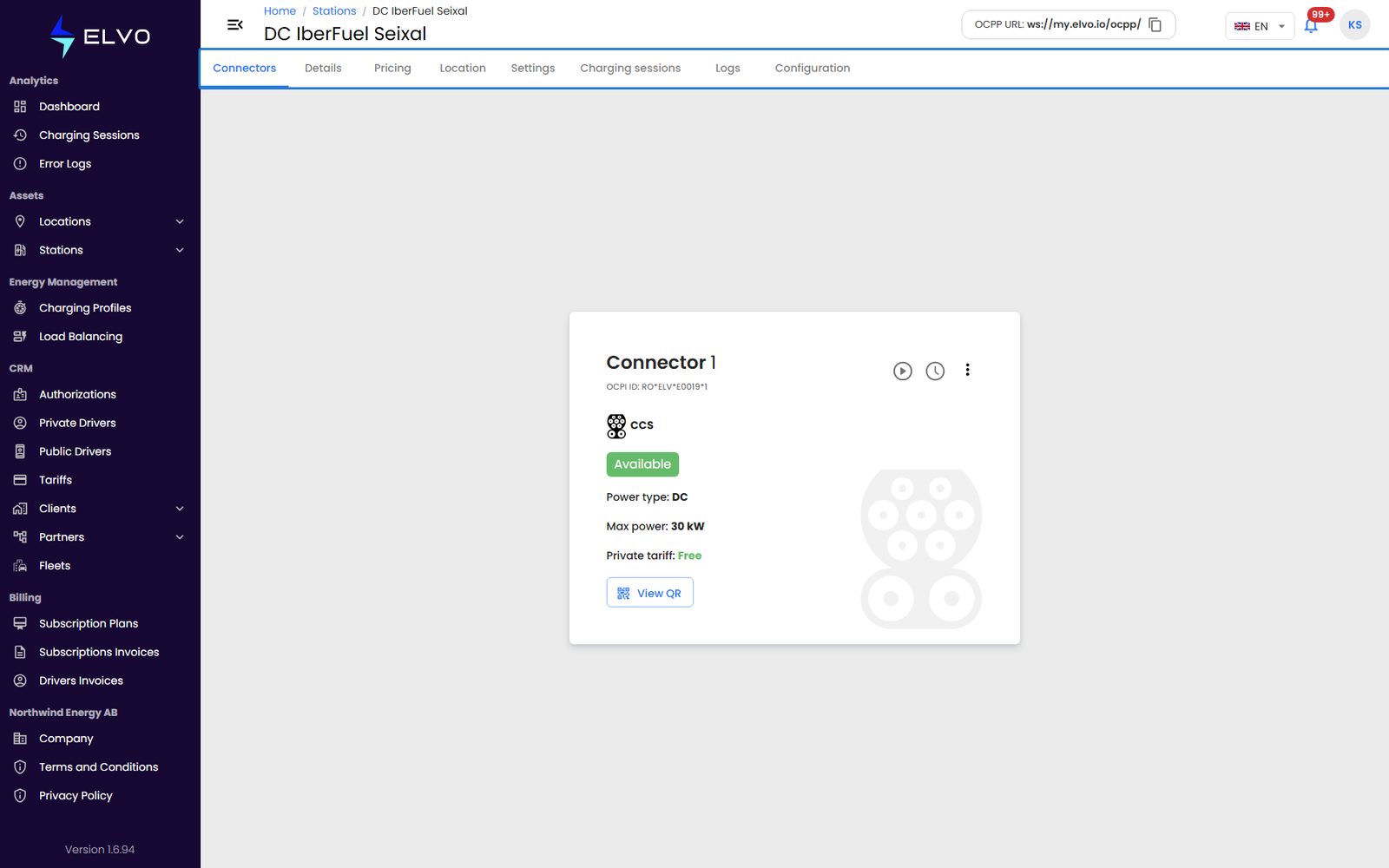Screen dimensions: 1389x868
Task: Open the EN language dropdown
Action: pyautogui.click(x=1260, y=26)
